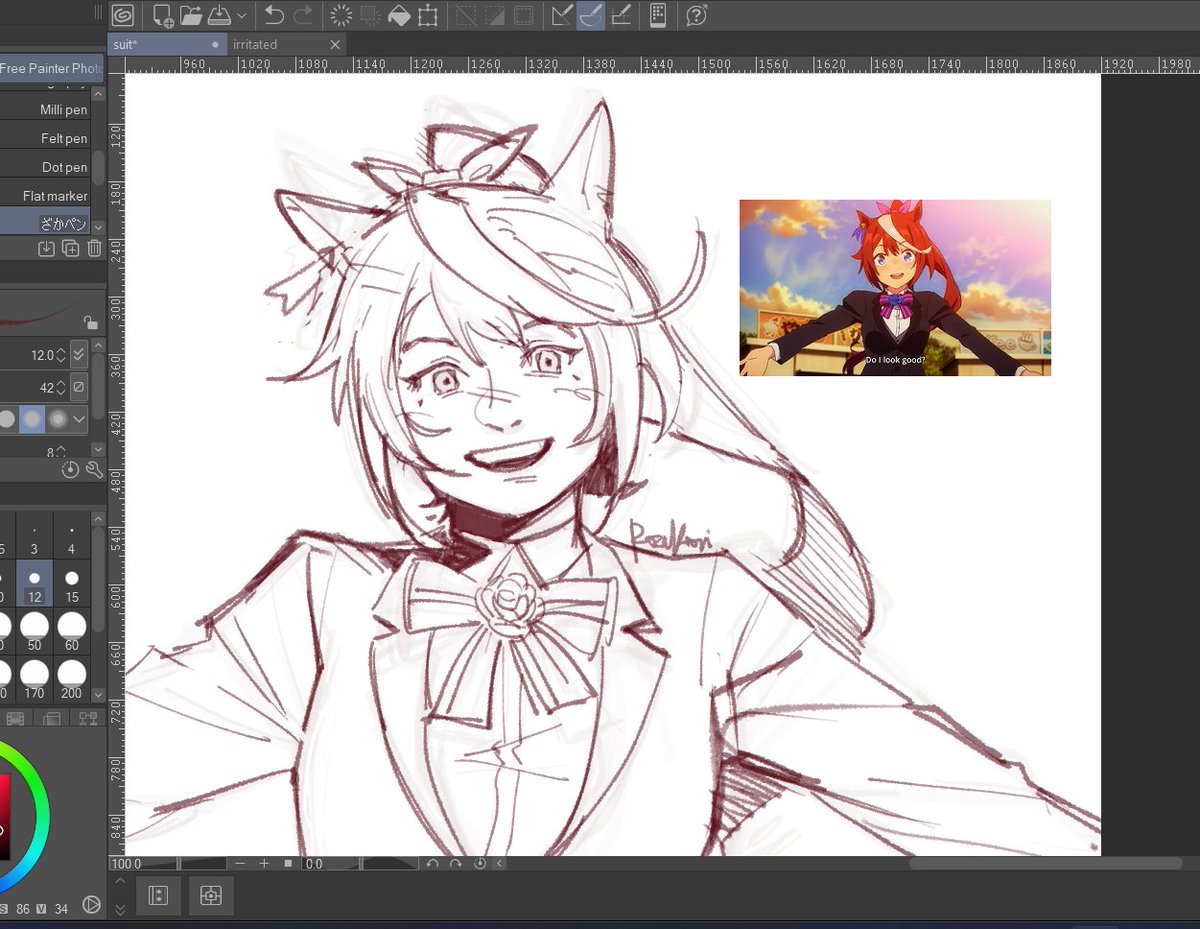Invert the selected area icon
The image size is (1200, 929).
point(494,15)
